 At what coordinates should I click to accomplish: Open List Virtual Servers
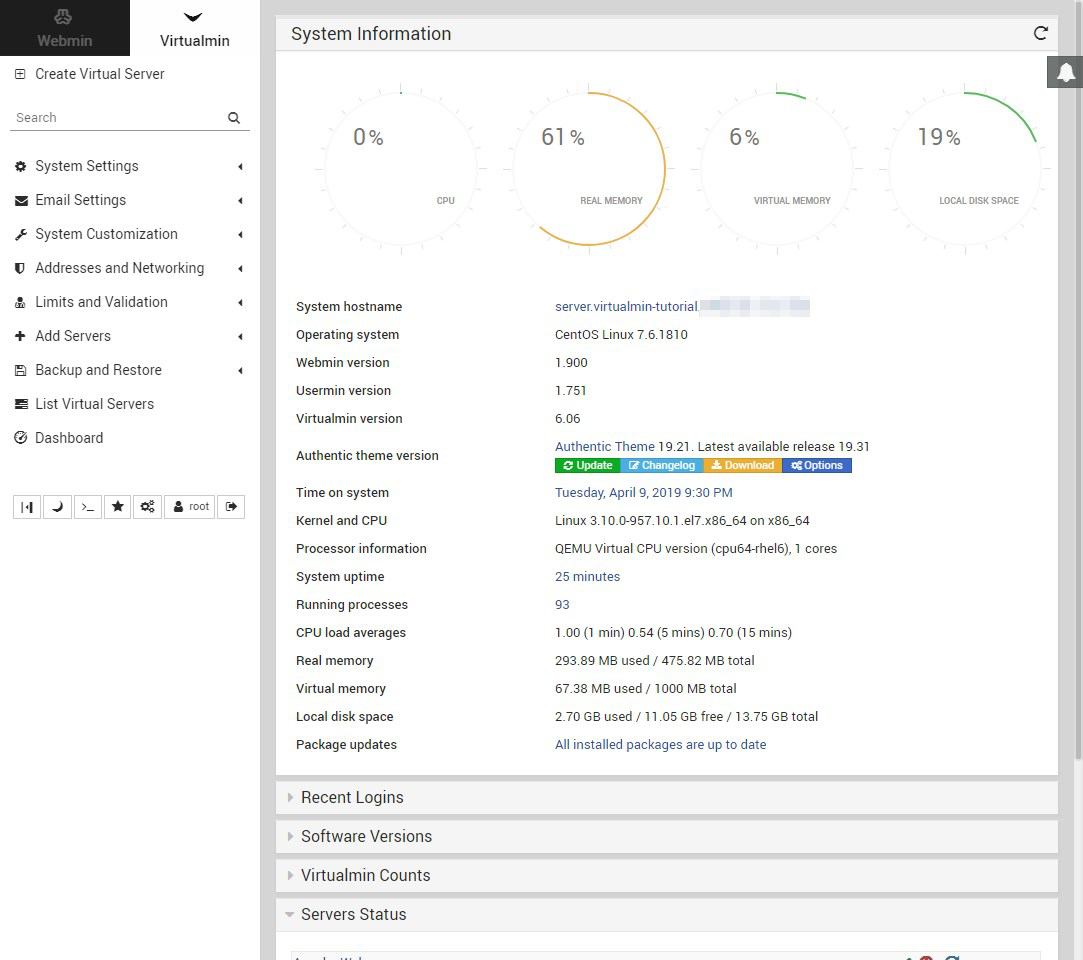[95, 404]
